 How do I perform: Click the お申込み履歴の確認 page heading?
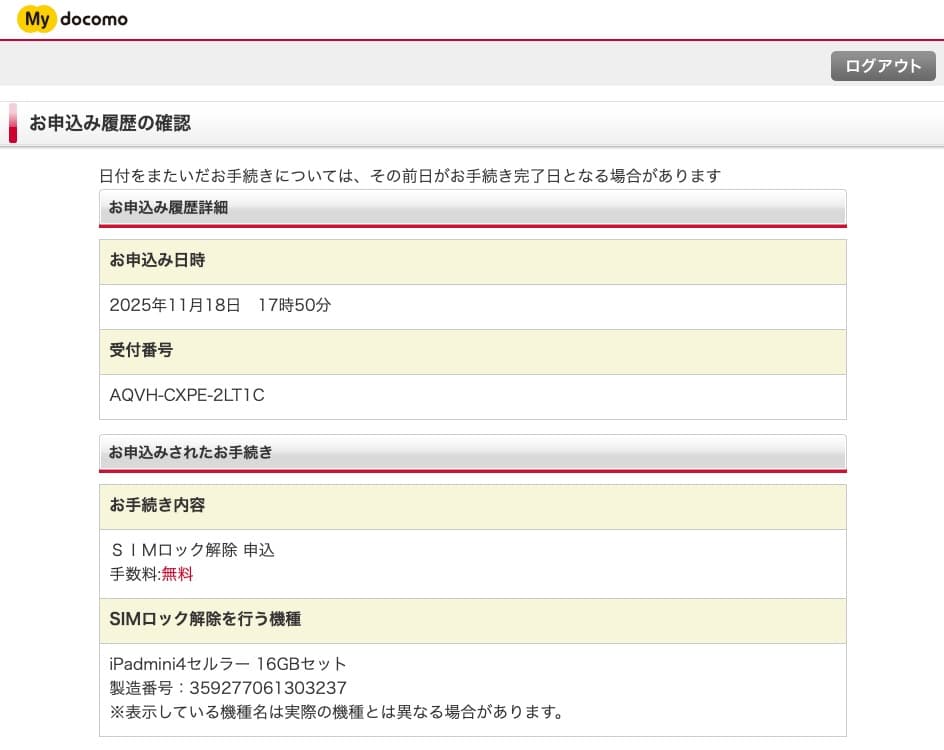pos(110,124)
